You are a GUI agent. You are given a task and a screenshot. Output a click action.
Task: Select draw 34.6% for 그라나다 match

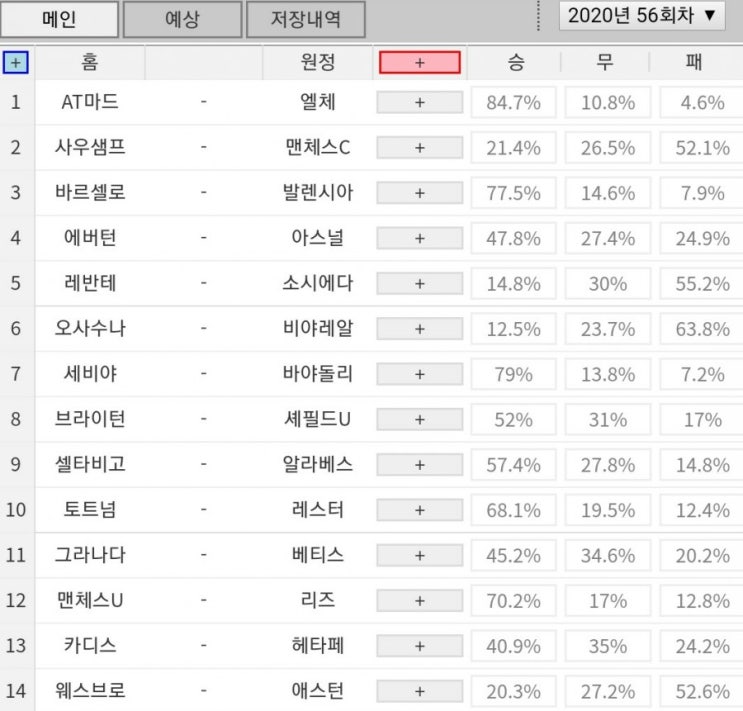[x=608, y=556]
